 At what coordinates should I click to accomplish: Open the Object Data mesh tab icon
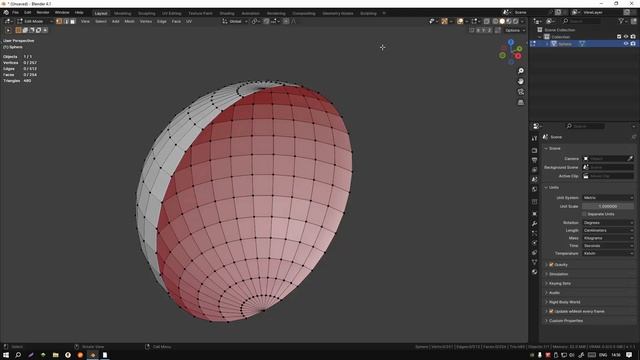tap(534, 262)
